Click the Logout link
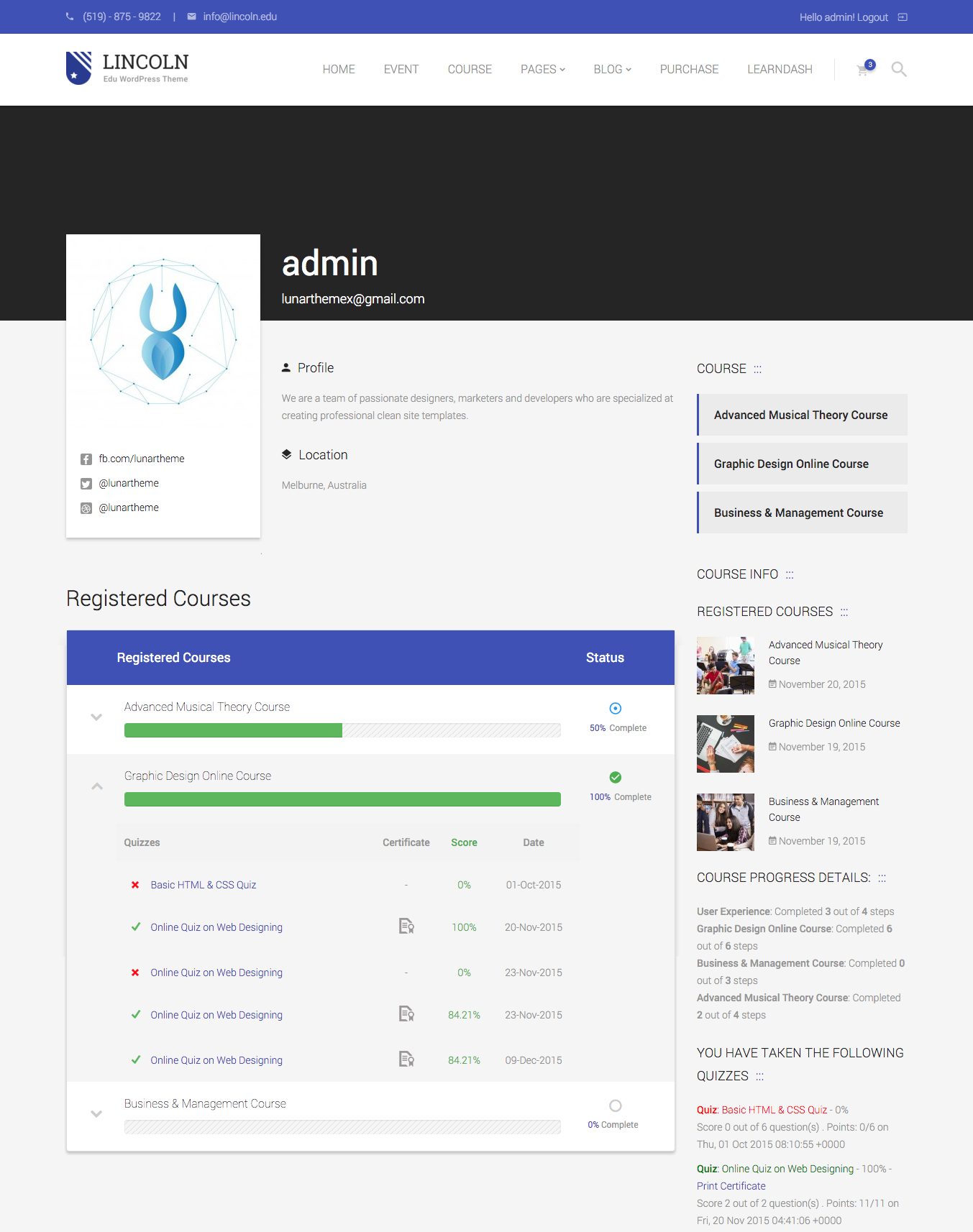The width and height of the screenshot is (973, 1232). [x=872, y=17]
